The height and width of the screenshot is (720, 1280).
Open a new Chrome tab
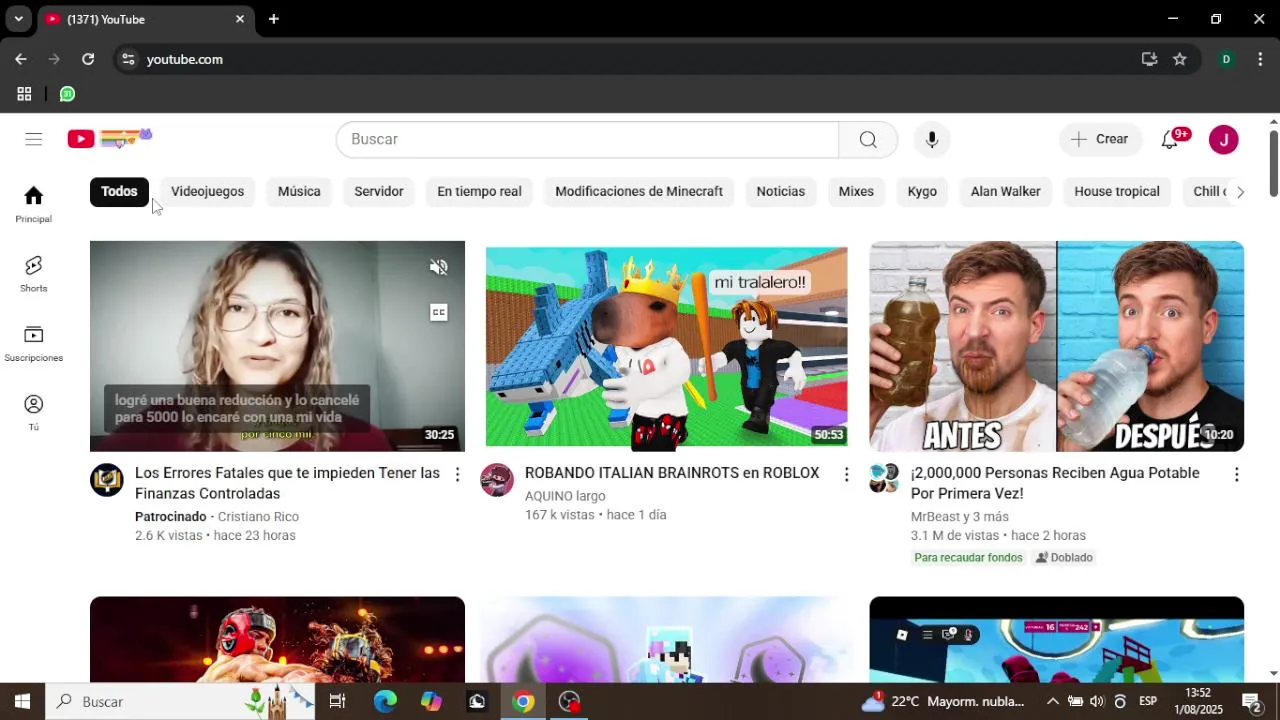(x=274, y=19)
